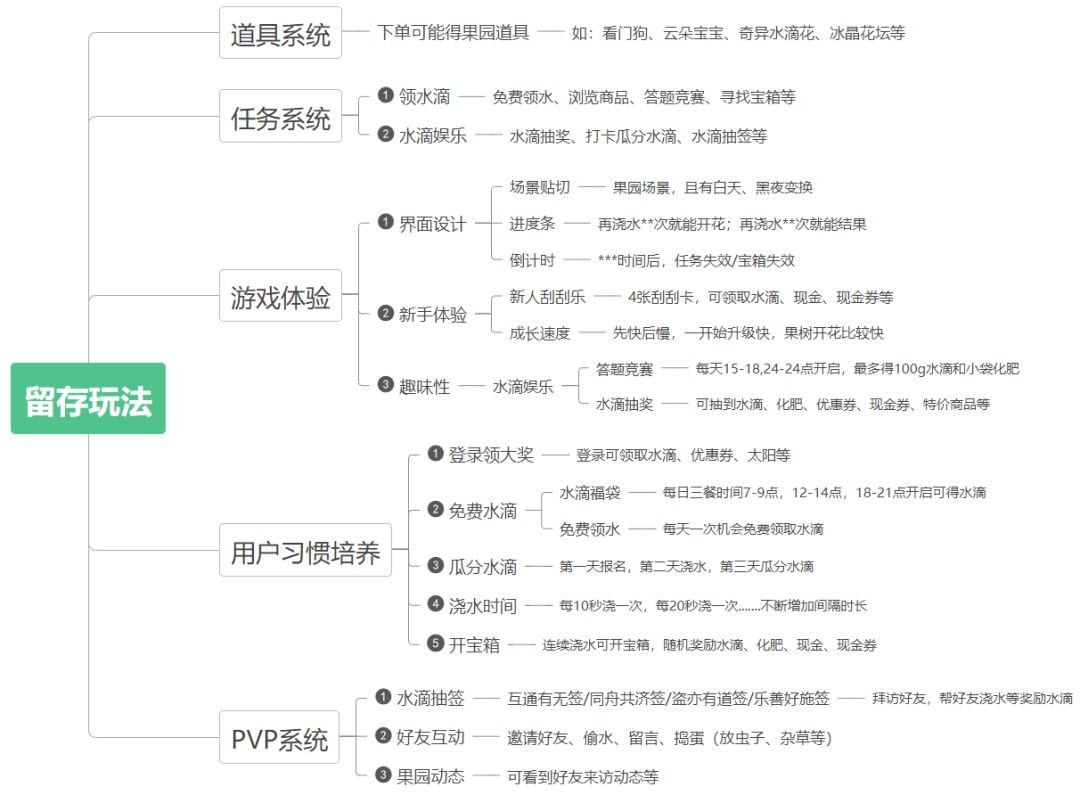The image size is (1080, 795).
Task: Select the 新人刮刮乐 subtopic
Action: point(548,297)
